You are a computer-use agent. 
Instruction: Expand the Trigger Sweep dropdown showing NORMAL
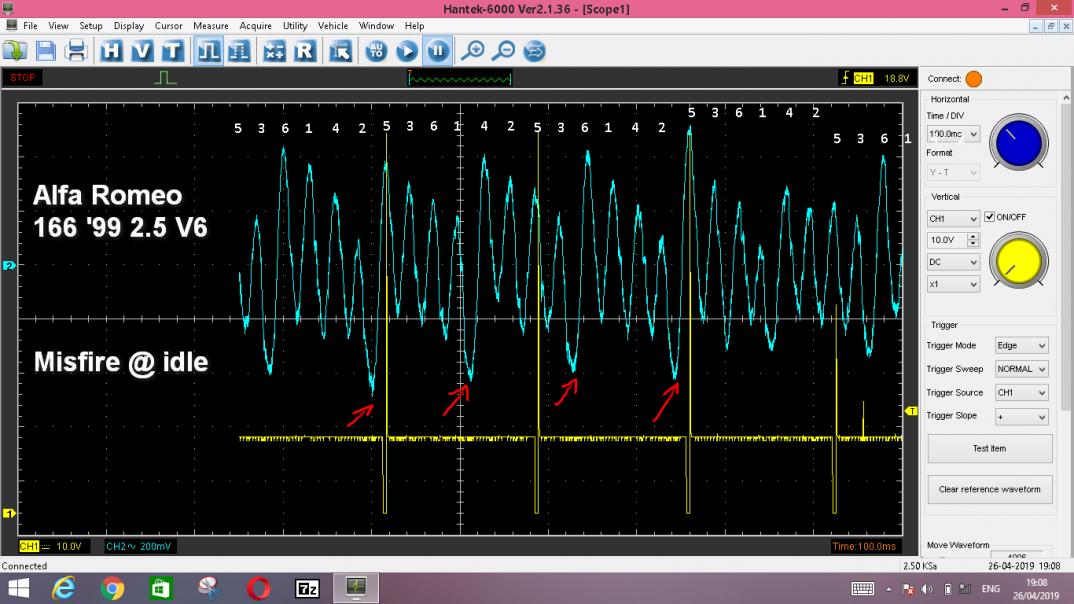1020,369
